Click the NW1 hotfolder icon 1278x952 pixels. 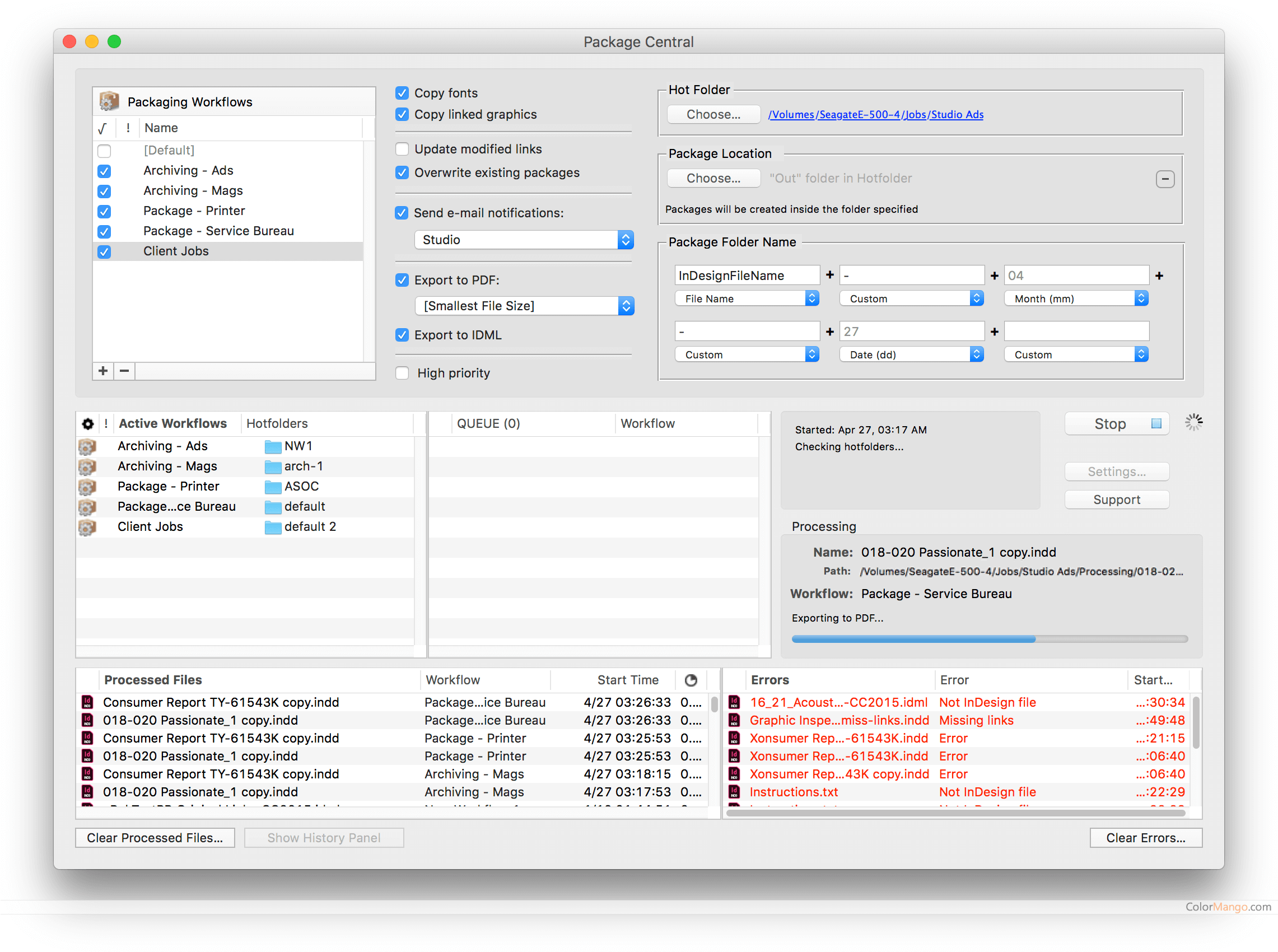point(273,447)
